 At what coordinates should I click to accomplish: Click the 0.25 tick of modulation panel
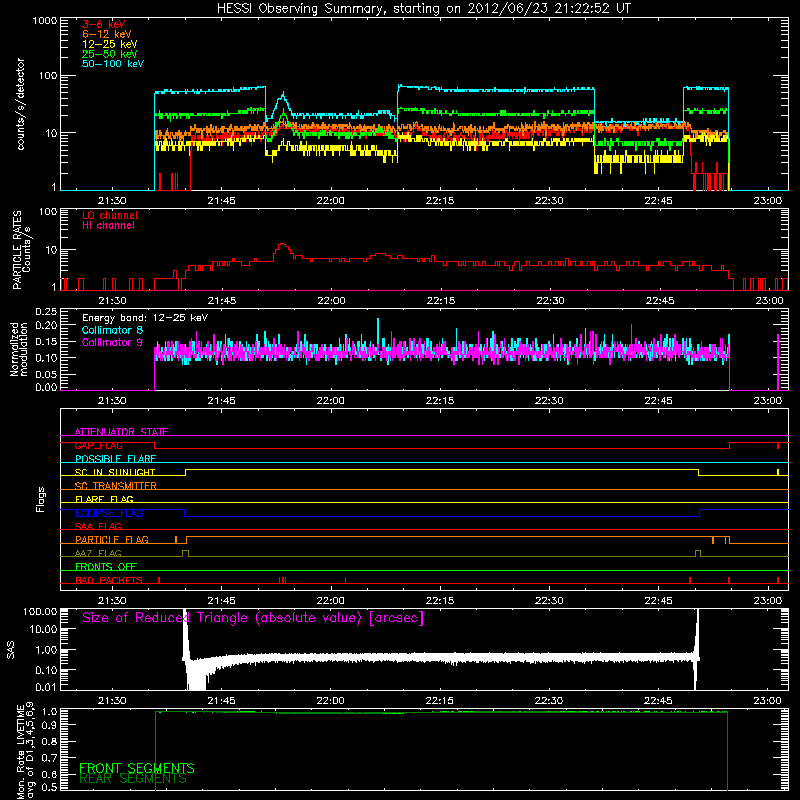46,312
